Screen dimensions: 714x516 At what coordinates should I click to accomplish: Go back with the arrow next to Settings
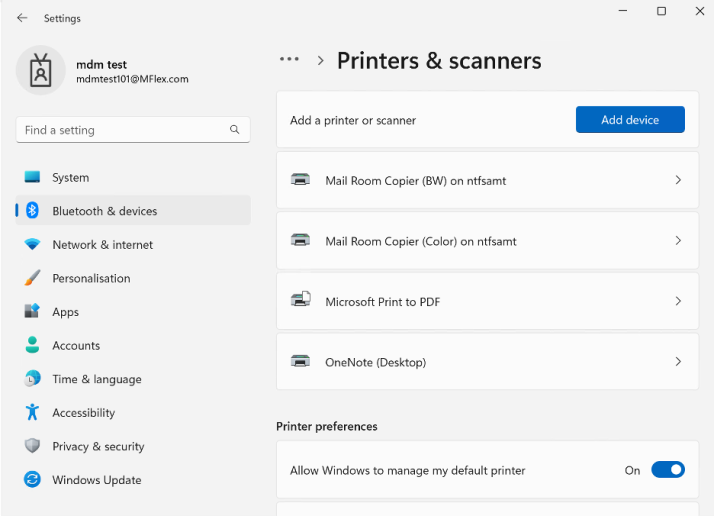pos(22,18)
